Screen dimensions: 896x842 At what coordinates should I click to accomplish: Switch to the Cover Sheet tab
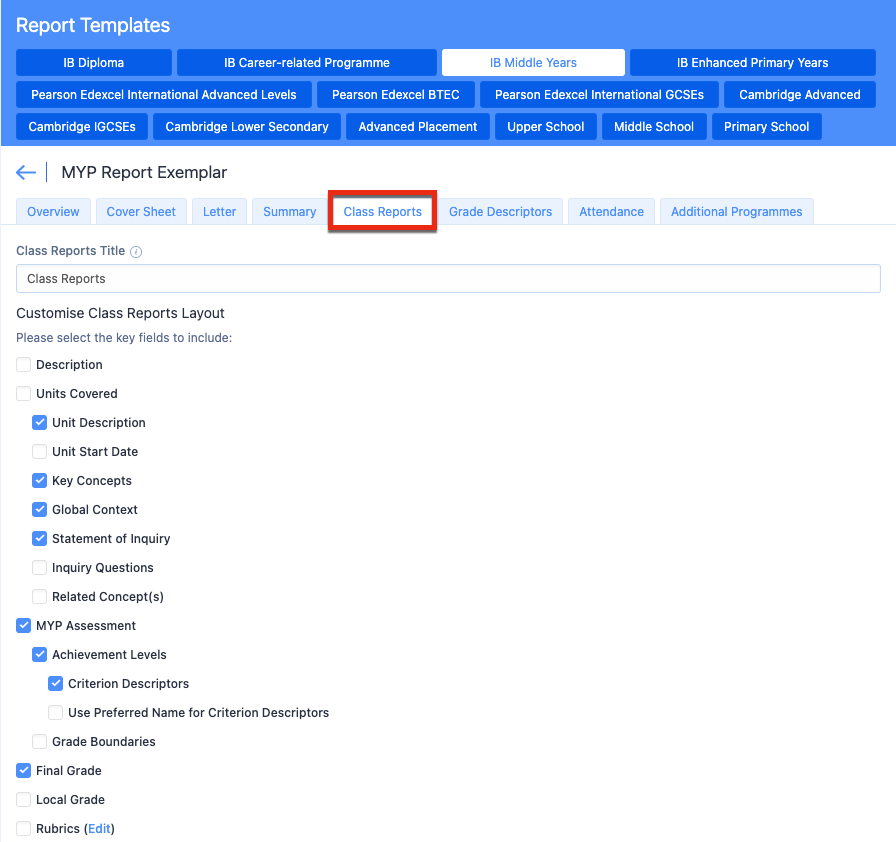[x=141, y=212]
